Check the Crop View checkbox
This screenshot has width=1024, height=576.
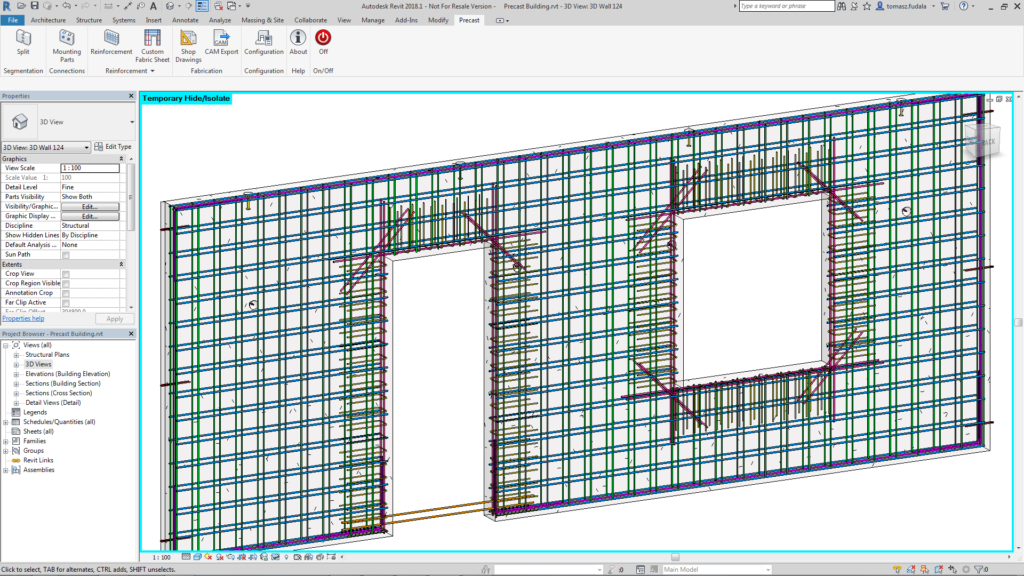(66, 274)
